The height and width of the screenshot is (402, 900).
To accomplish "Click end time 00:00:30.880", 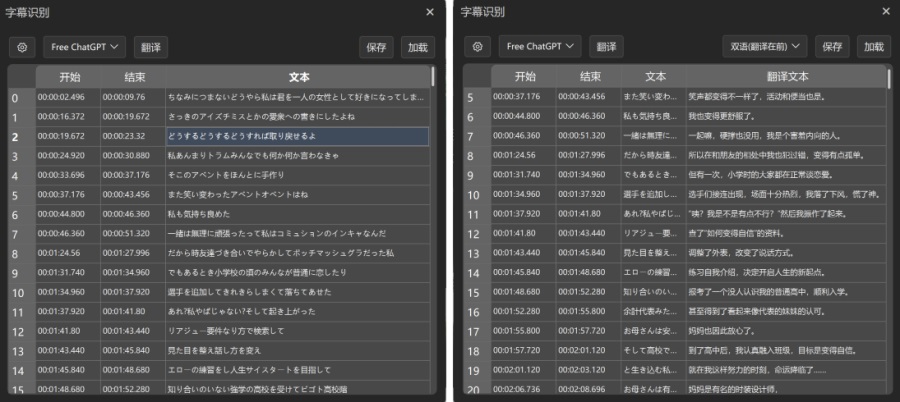I will click(133, 156).
